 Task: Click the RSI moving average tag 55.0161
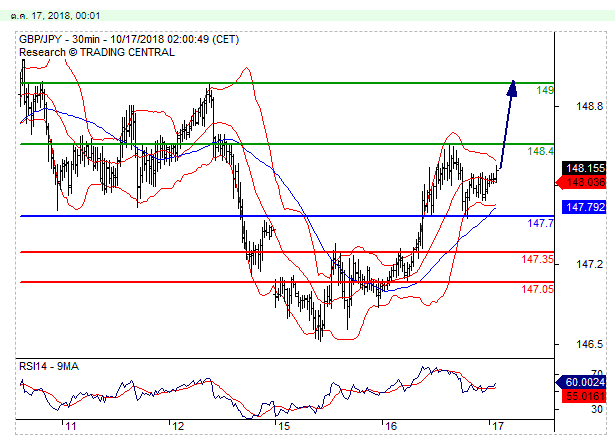[584, 396]
